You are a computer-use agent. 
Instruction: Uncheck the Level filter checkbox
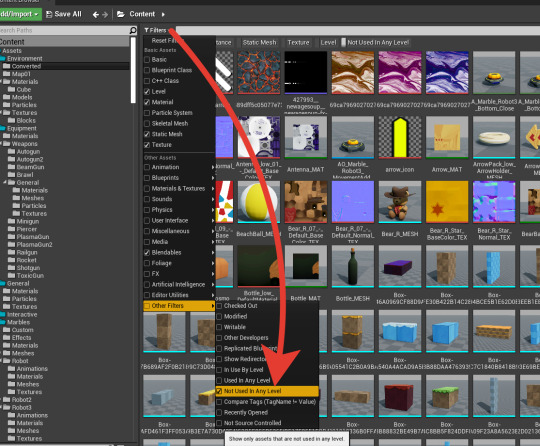pos(147,92)
